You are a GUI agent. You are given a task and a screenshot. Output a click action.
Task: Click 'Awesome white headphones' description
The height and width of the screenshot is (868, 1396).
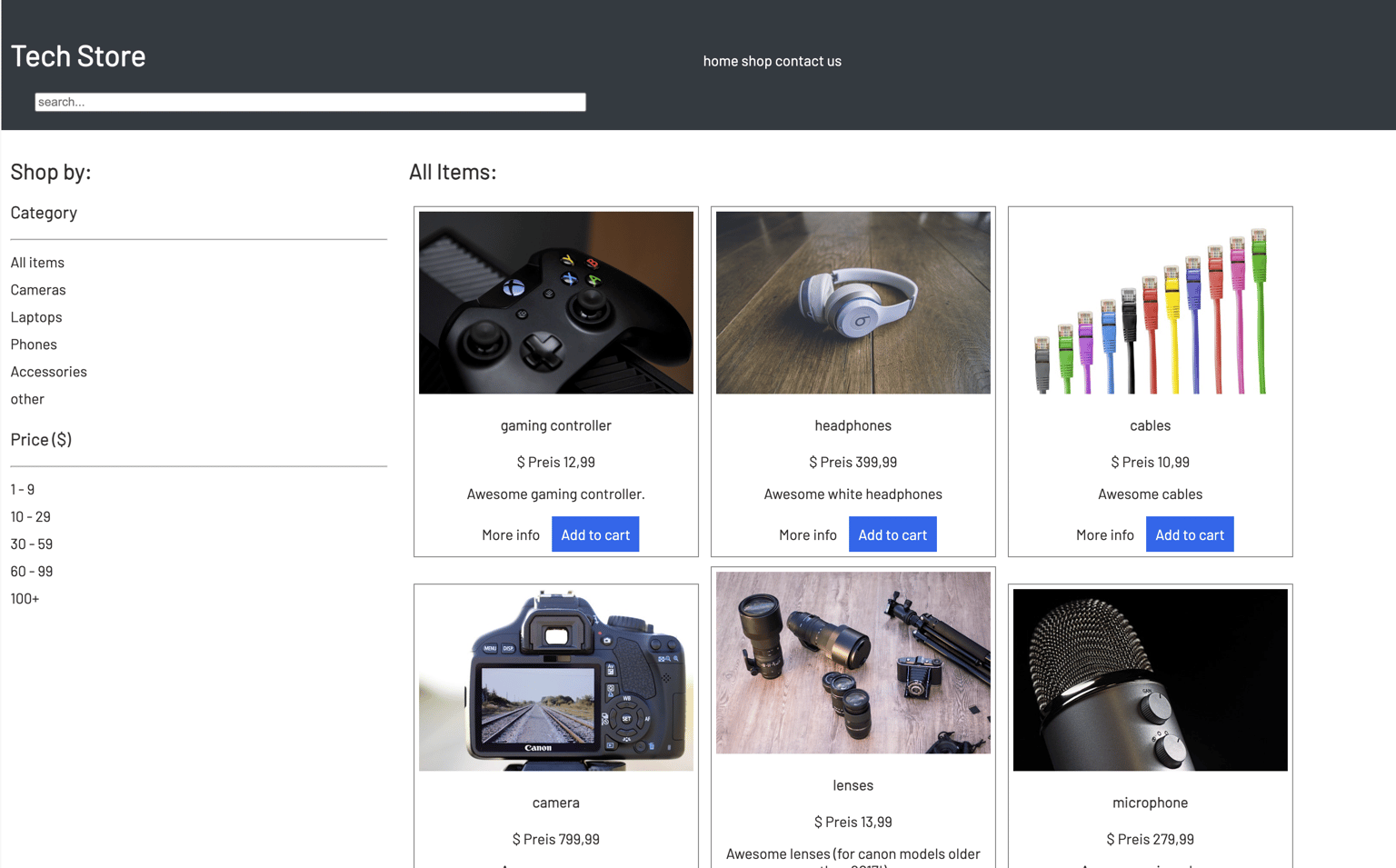853,494
